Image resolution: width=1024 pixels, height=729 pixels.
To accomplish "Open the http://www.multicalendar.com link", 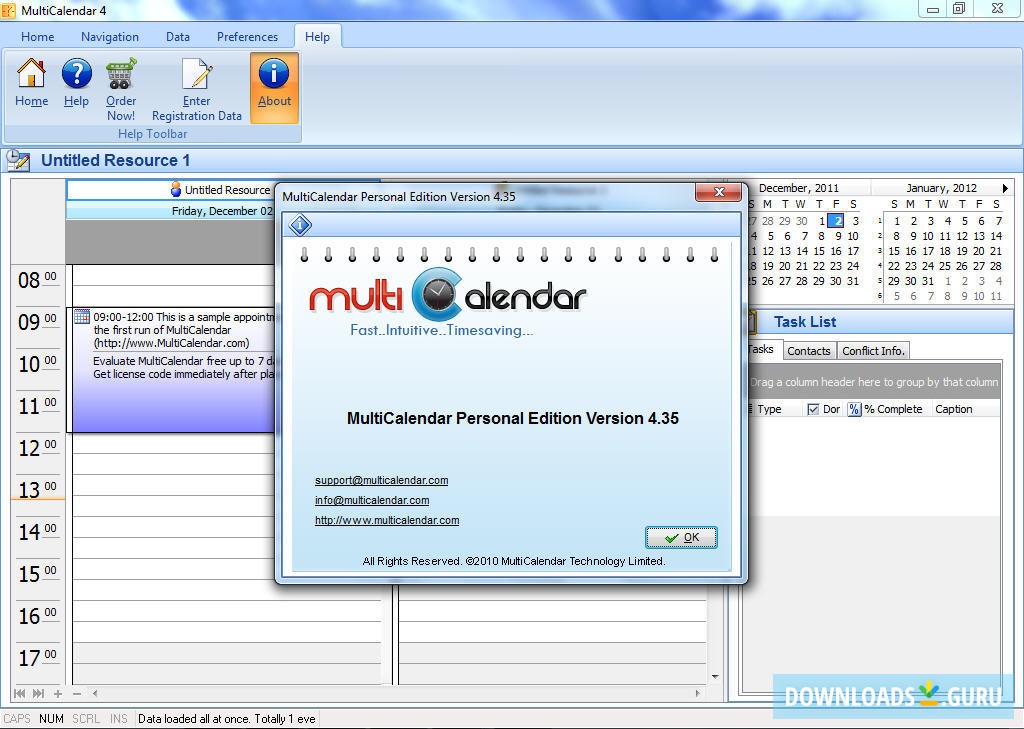I will pyautogui.click(x=387, y=521).
